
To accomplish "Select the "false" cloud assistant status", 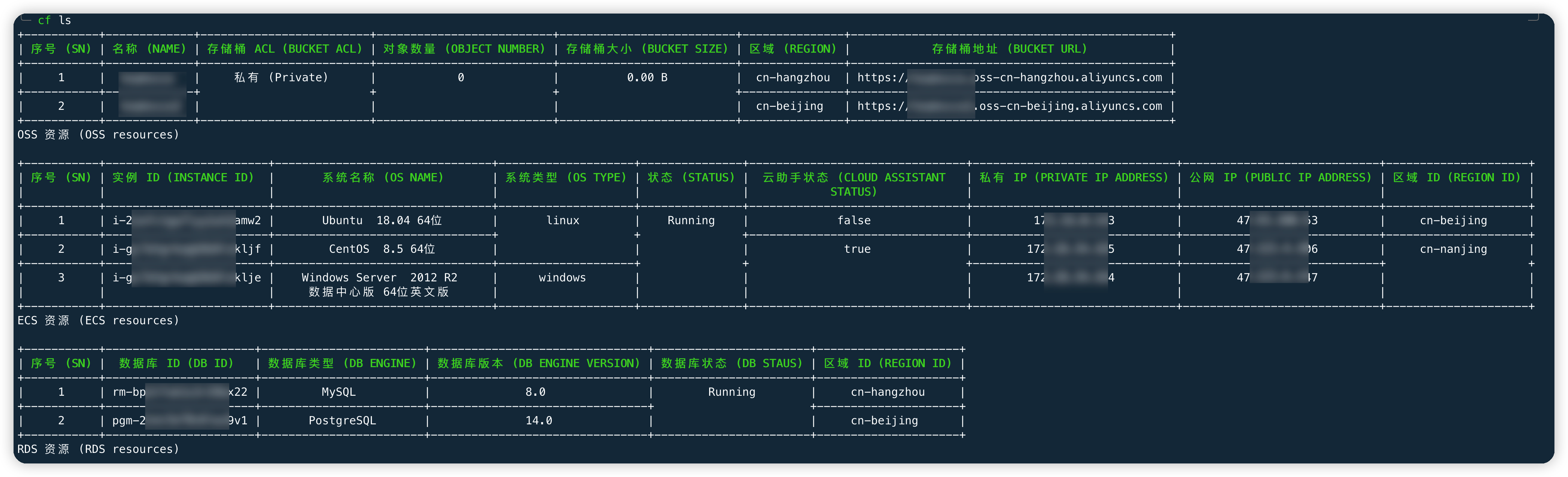I will [854, 220].
